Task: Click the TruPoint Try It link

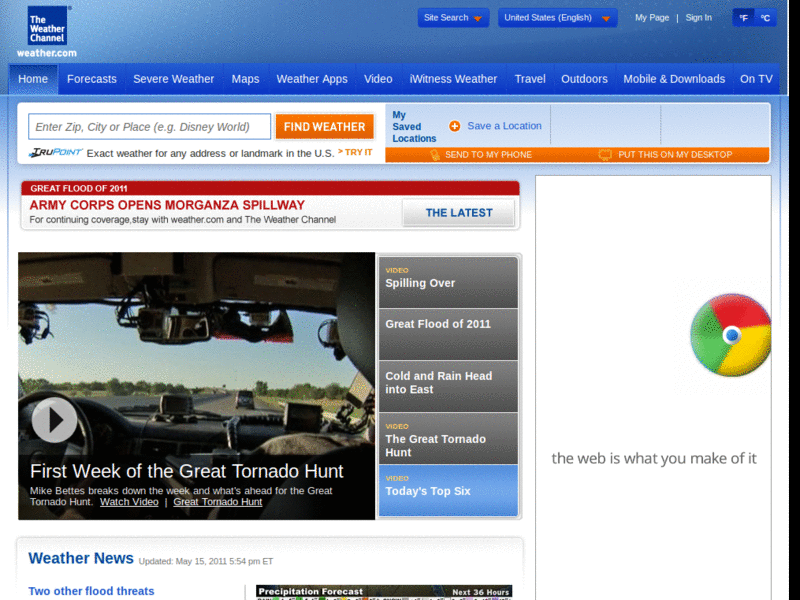Action: point(356,152)
